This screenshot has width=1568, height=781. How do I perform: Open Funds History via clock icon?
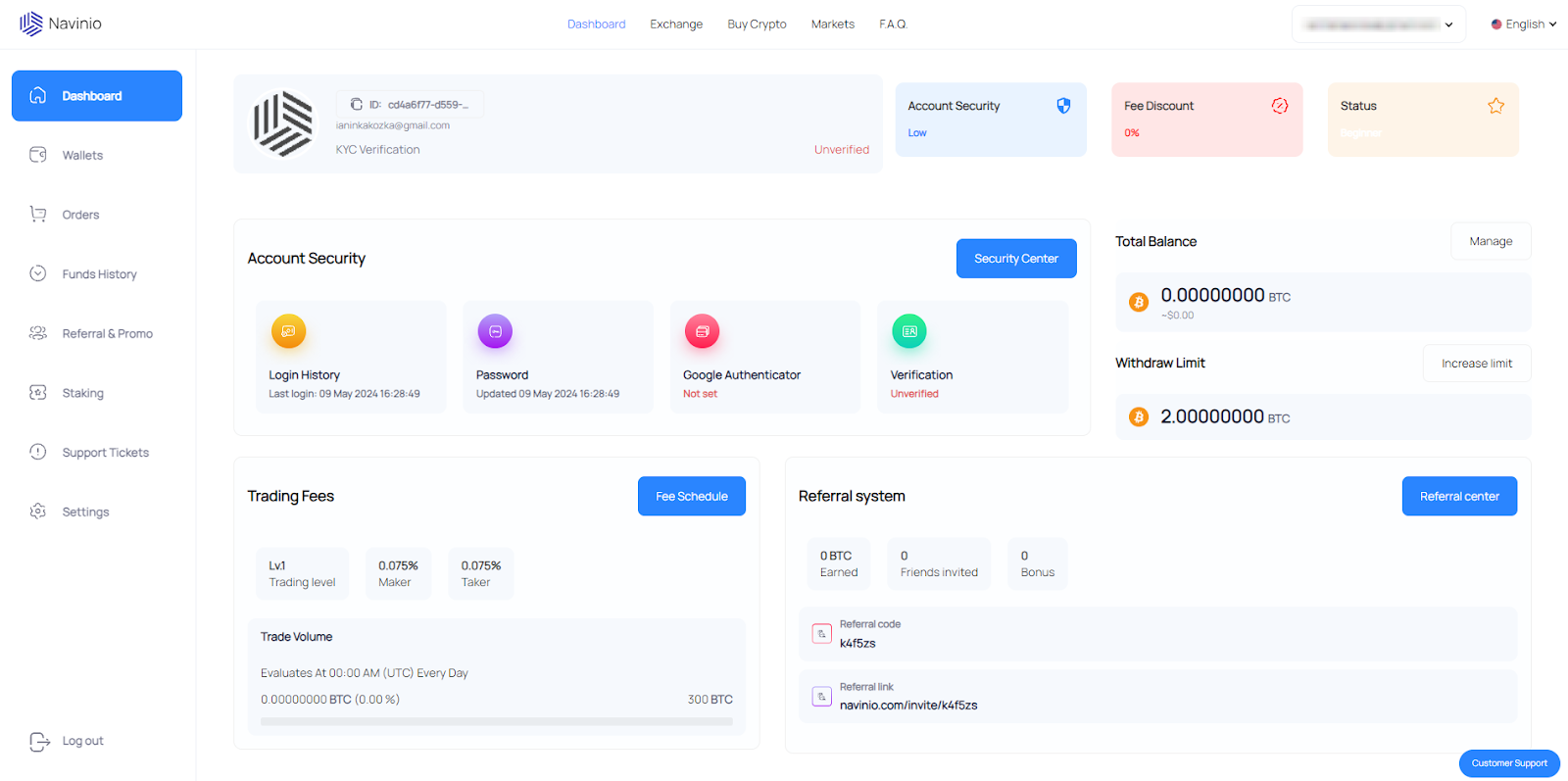coord(38,273)
